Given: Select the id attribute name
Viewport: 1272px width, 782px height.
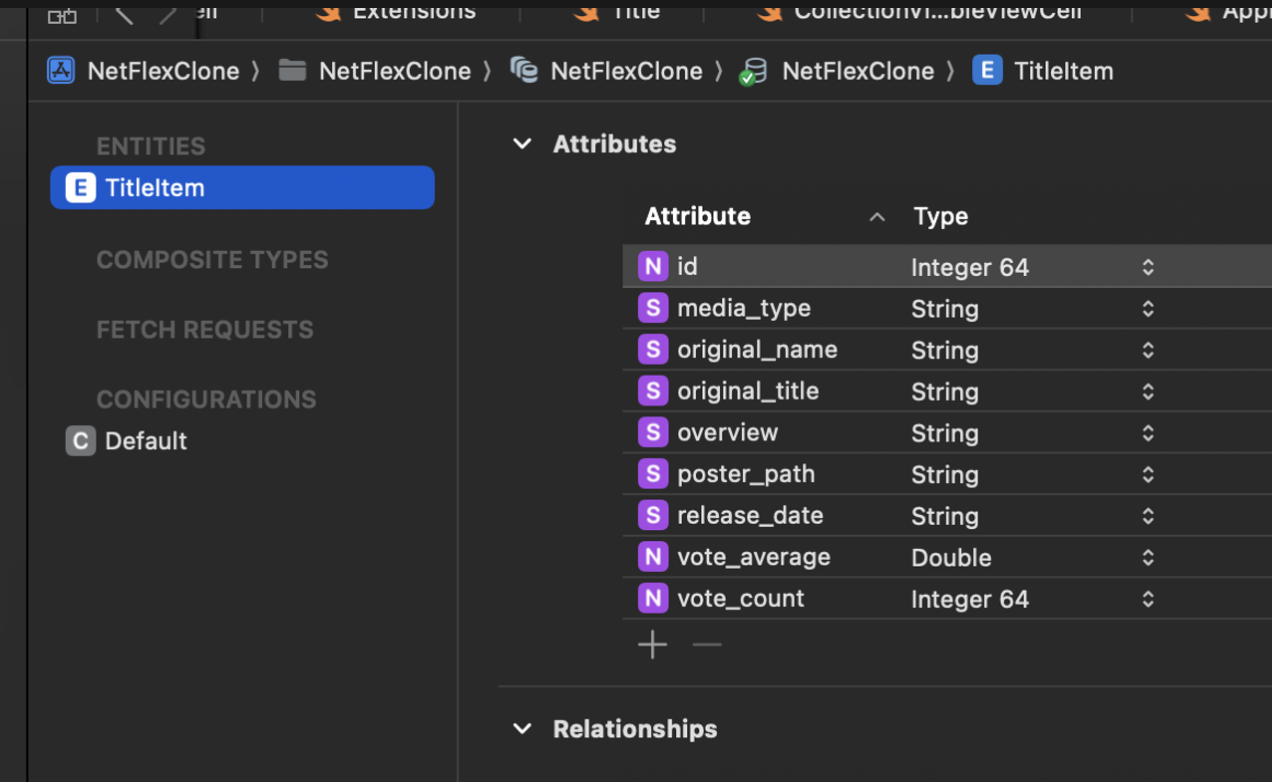Looking at the screenshot, I should (687, 267).
